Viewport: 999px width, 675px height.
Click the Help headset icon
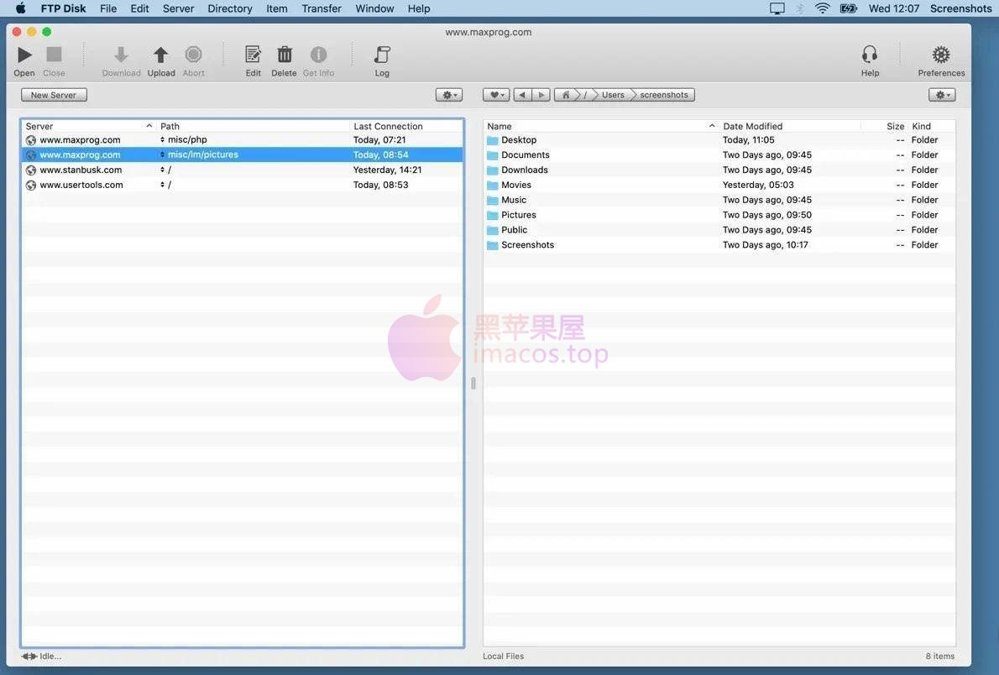click(x=870, y=55)
